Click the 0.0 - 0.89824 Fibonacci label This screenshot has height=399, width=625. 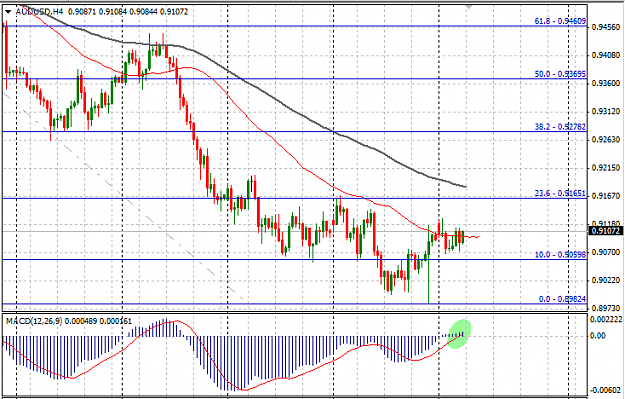[562, 299]
